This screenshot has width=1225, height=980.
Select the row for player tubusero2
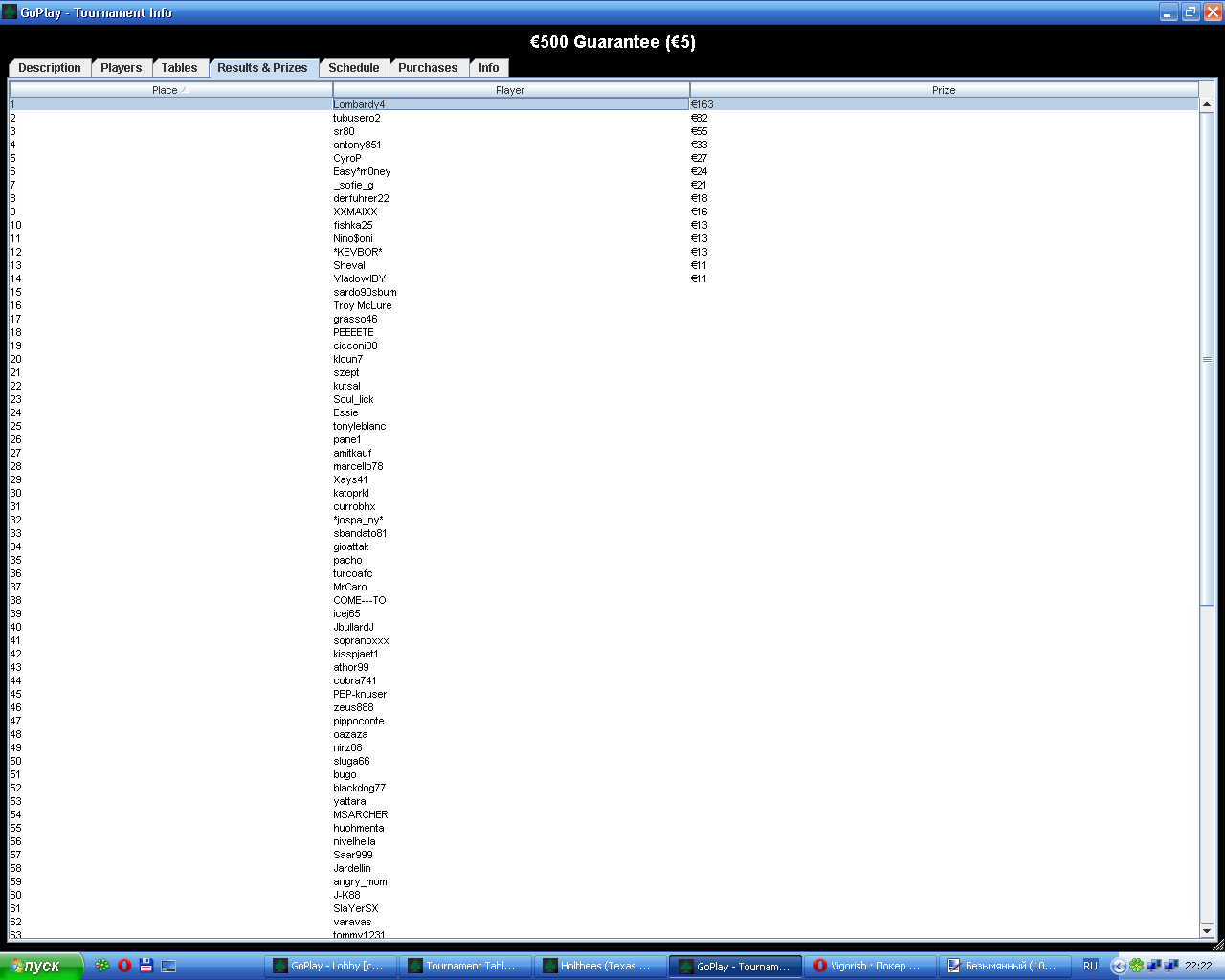coord(357,118)
